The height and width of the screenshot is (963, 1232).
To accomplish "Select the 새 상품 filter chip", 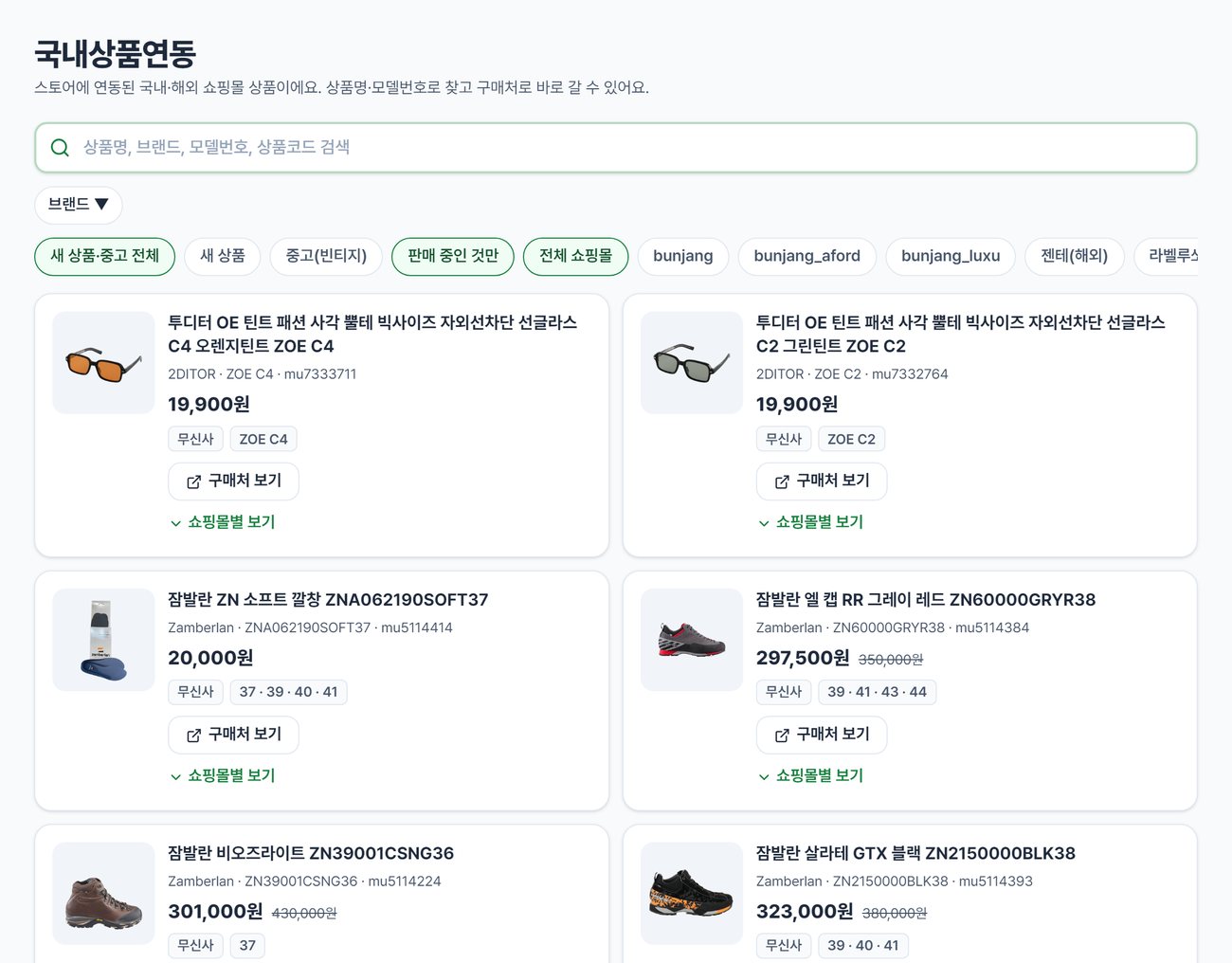I will click(x=223, y=256).
